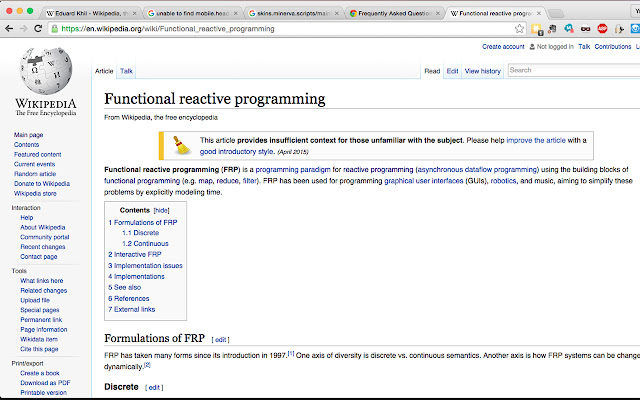The image size is (640, 400).
Task: Open the sunglasses-face extension icon
Action: [x=585, y=29]
